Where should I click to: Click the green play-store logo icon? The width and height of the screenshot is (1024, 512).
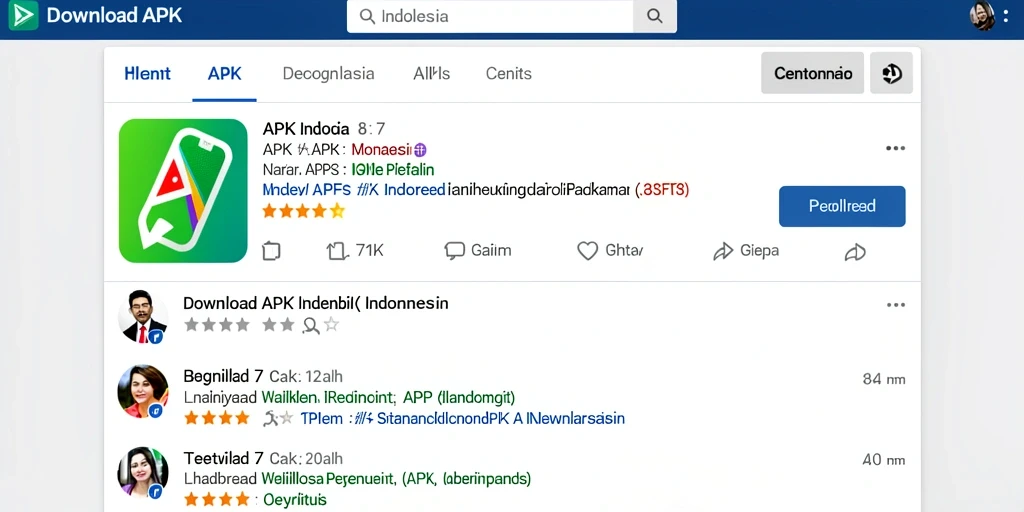pyautogui.click(x=24, y=15)
